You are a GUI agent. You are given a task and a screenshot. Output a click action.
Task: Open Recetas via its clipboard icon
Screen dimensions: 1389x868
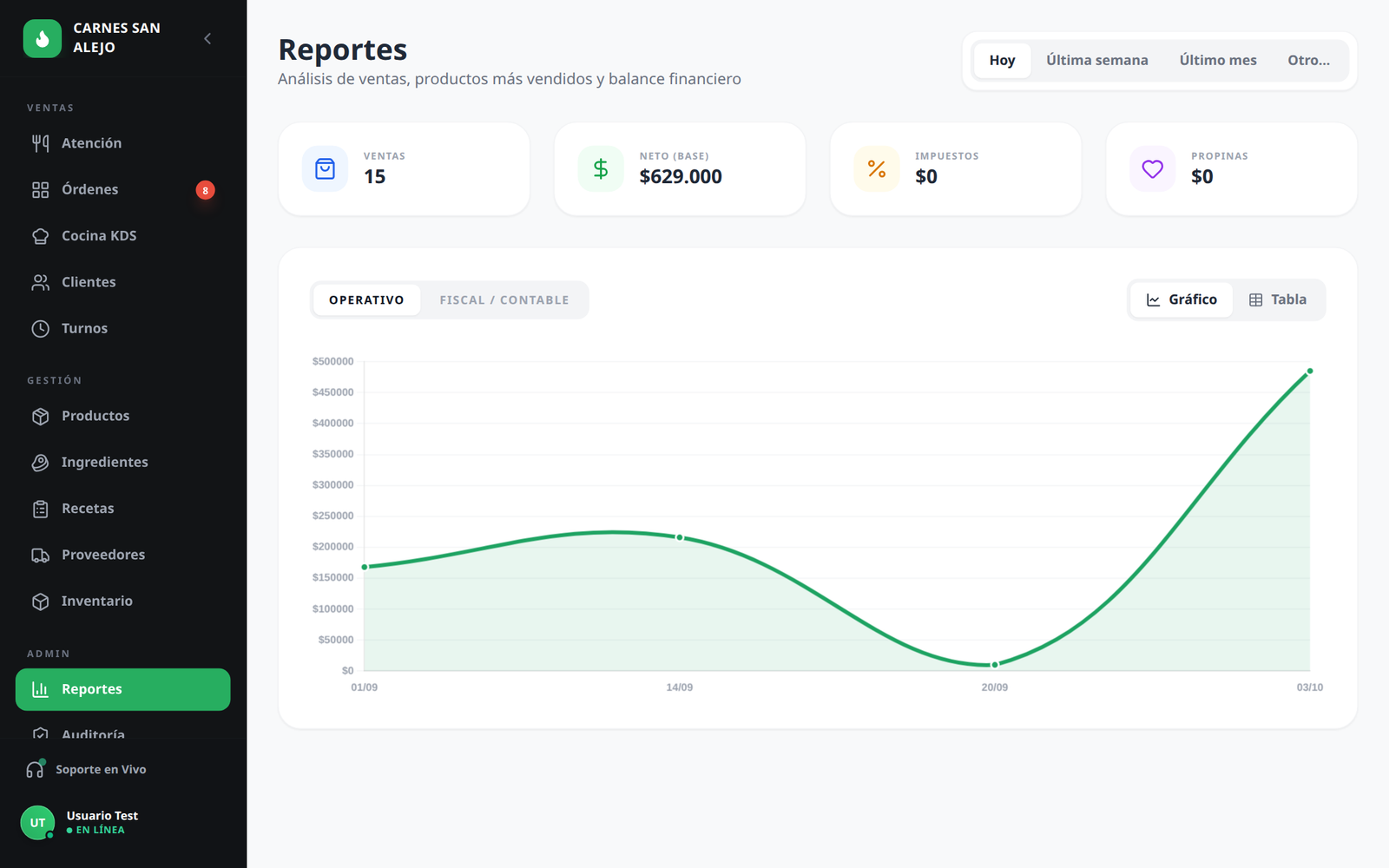pyautogui.click(x=41, y=509)
